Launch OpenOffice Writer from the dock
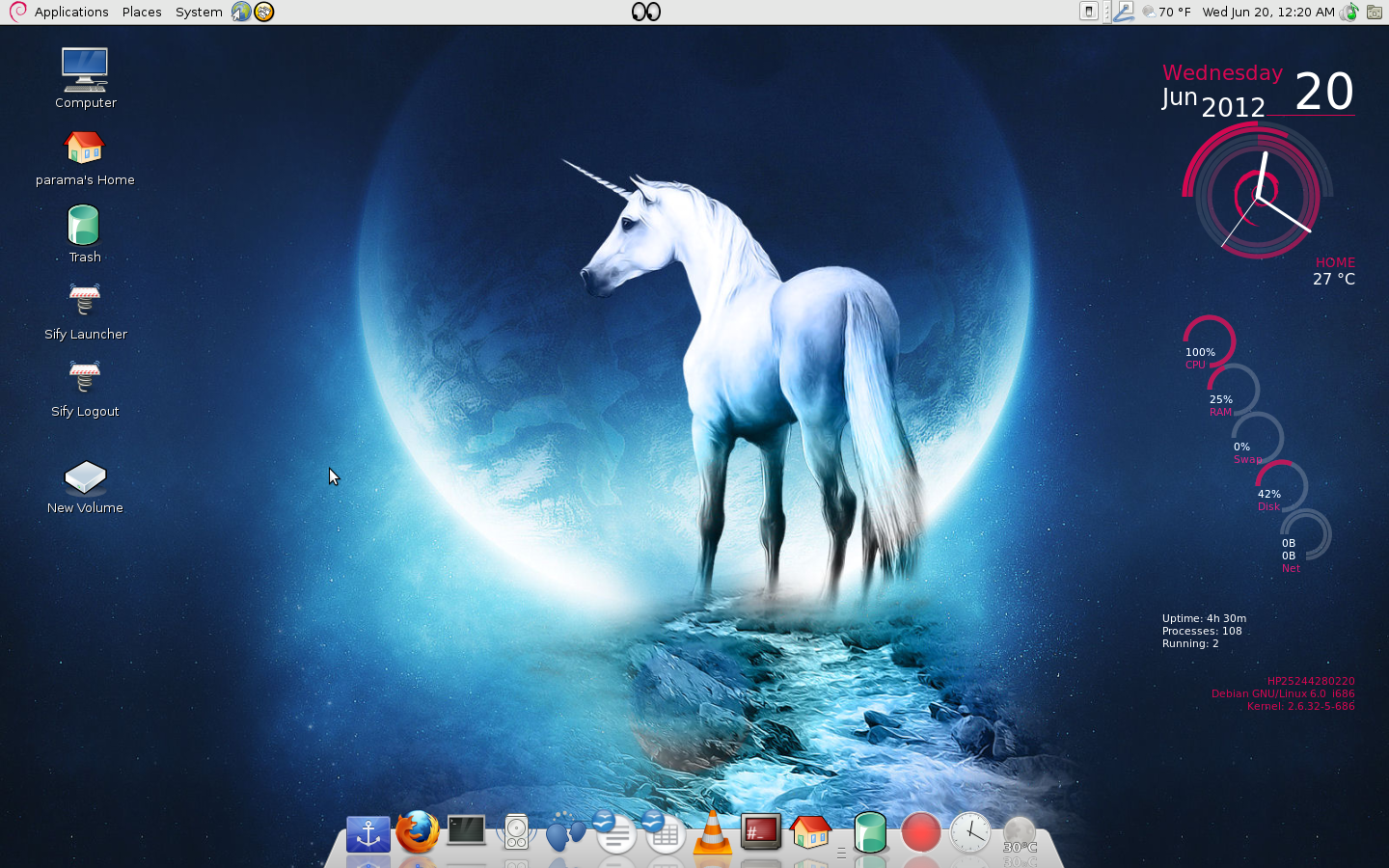The image size is (1389, 868). [613, 831]
